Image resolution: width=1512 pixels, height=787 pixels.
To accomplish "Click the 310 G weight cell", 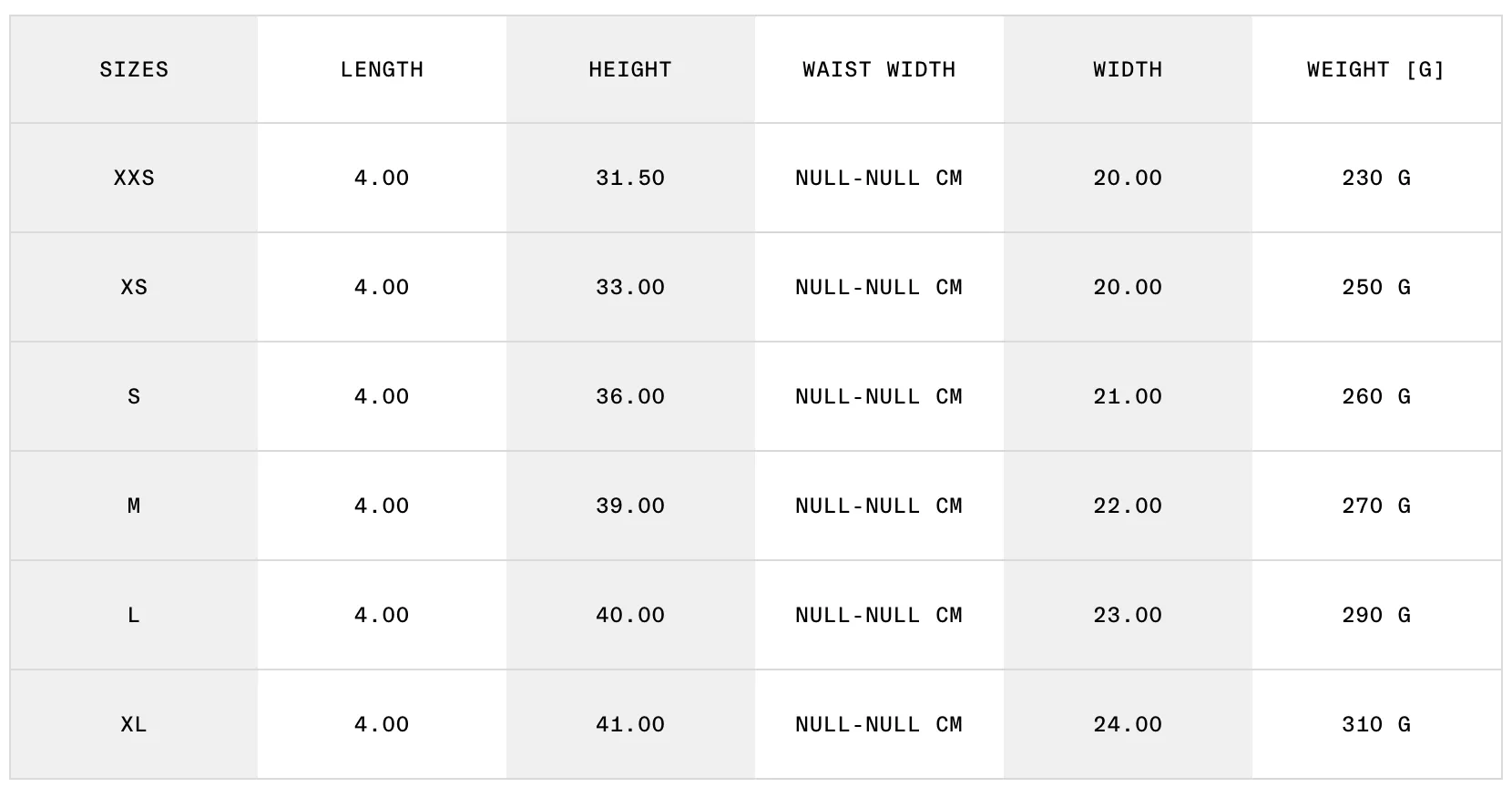I will (x=1375, y=724).
